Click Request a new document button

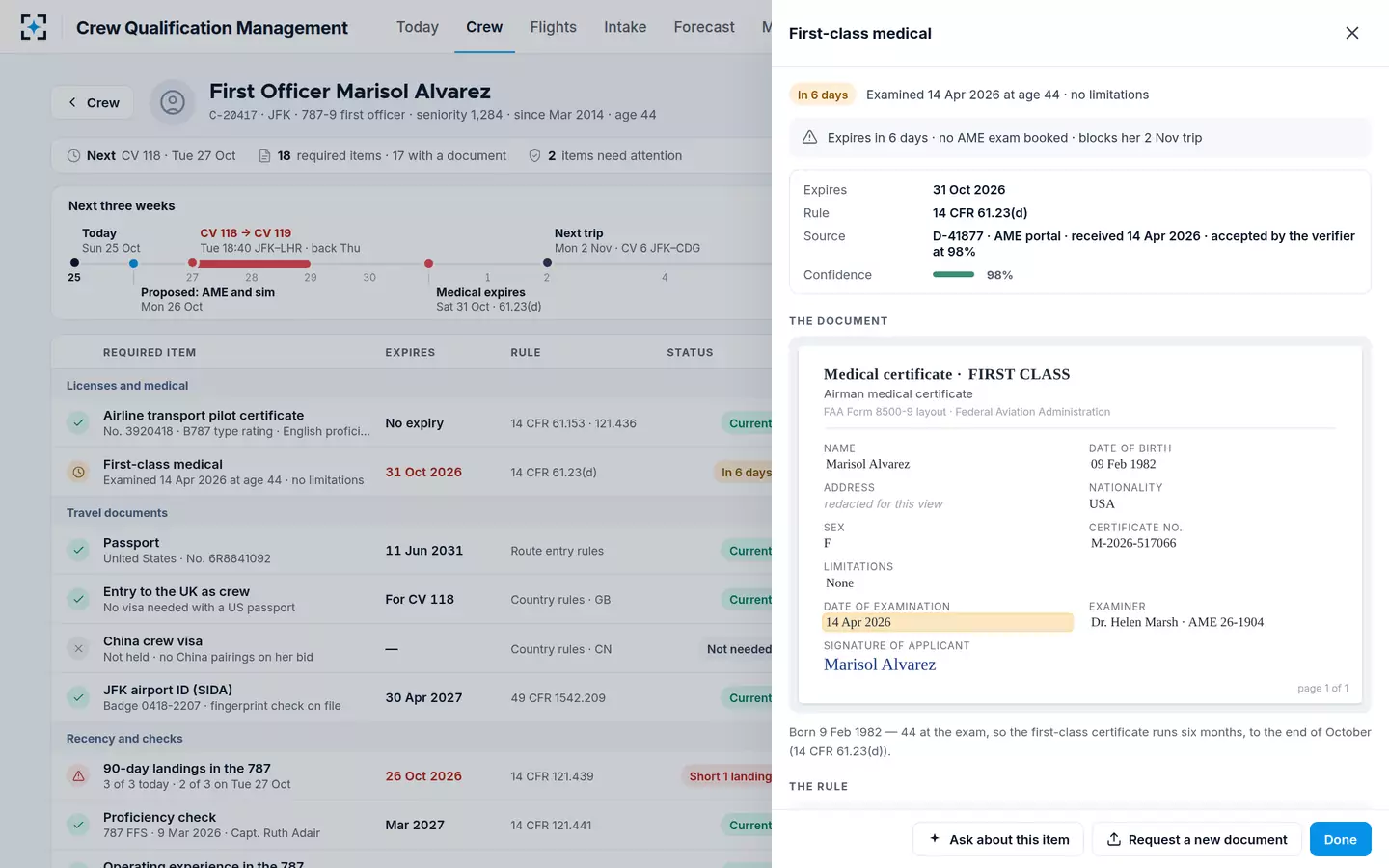(1197, 839)
